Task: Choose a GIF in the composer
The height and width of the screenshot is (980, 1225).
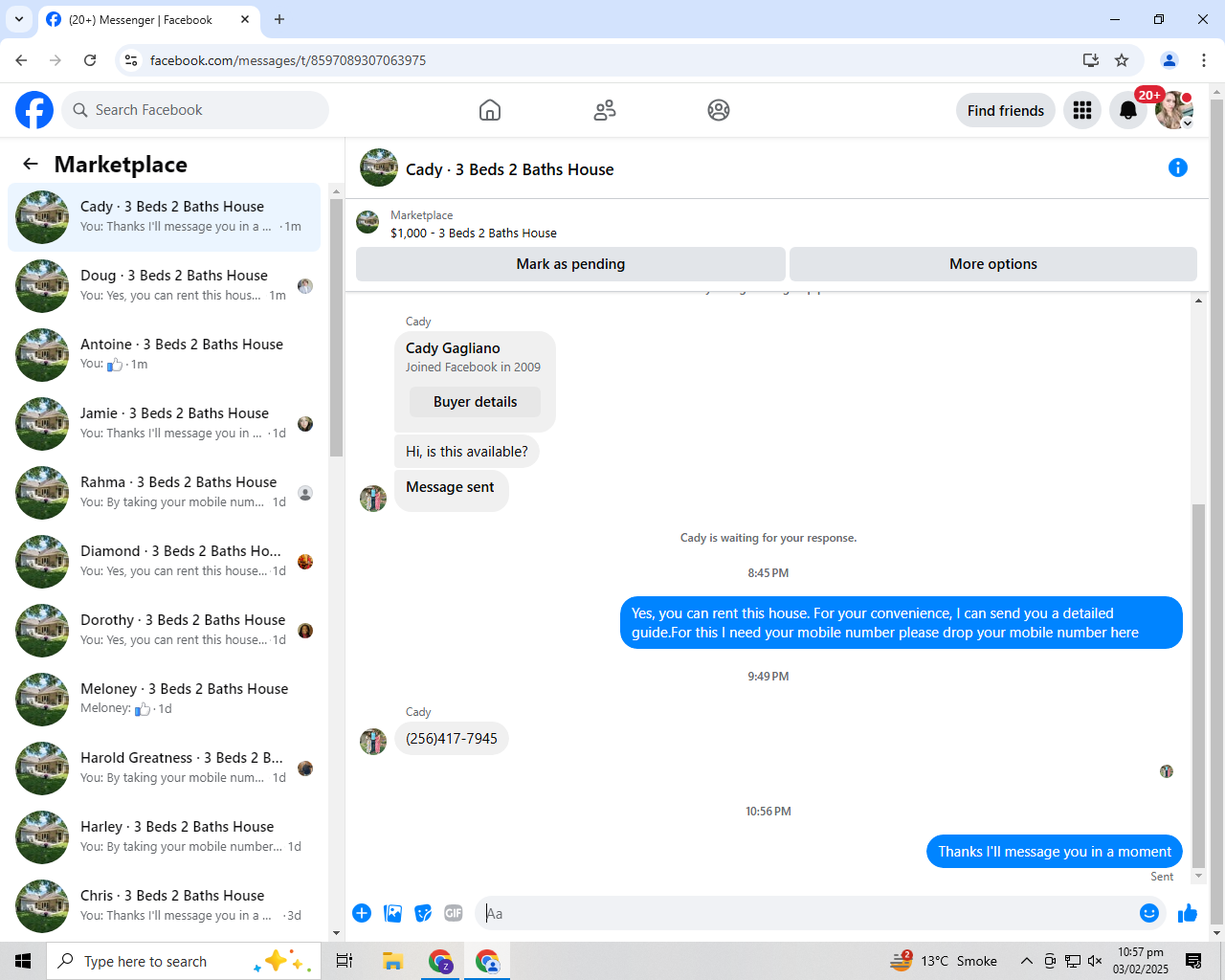Action: click(x=454, y=913)
